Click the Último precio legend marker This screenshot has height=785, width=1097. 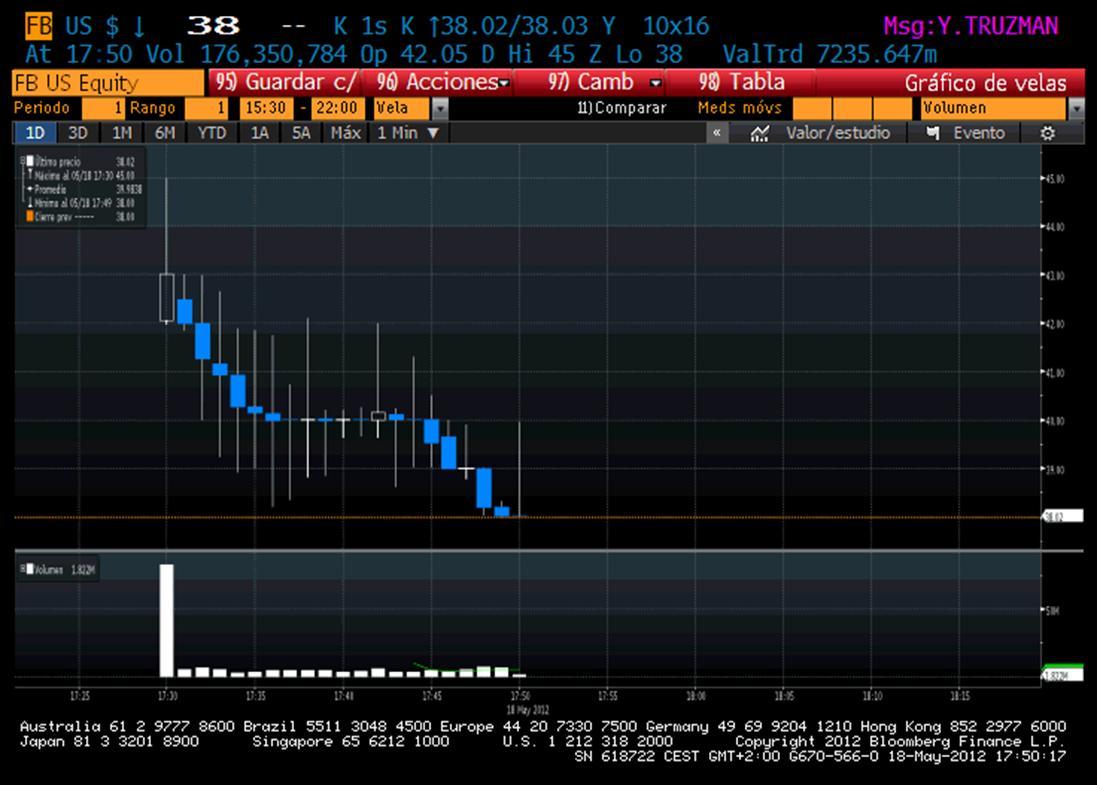pyautogui.click(x=30, y=161)
